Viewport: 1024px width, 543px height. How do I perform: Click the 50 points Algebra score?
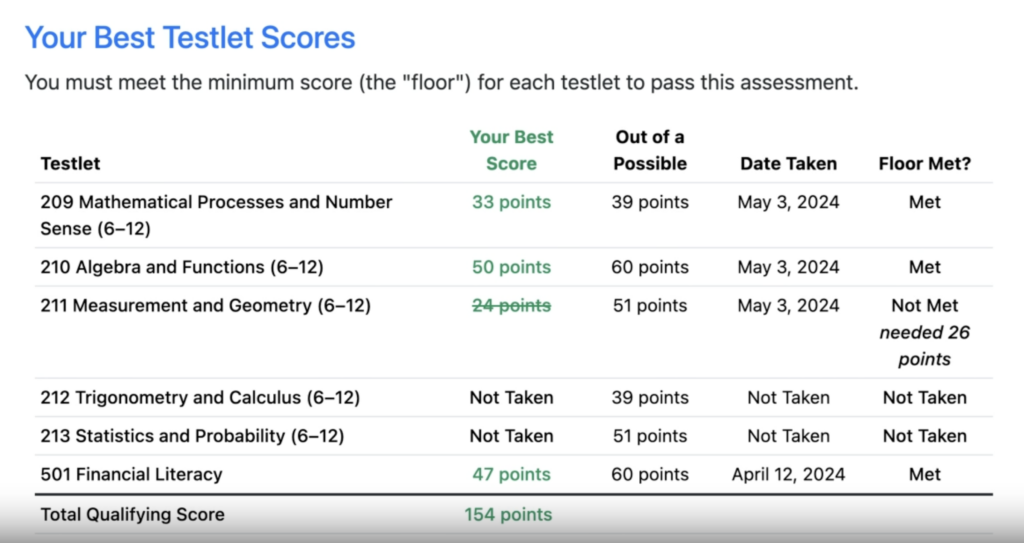pos(511,267)
